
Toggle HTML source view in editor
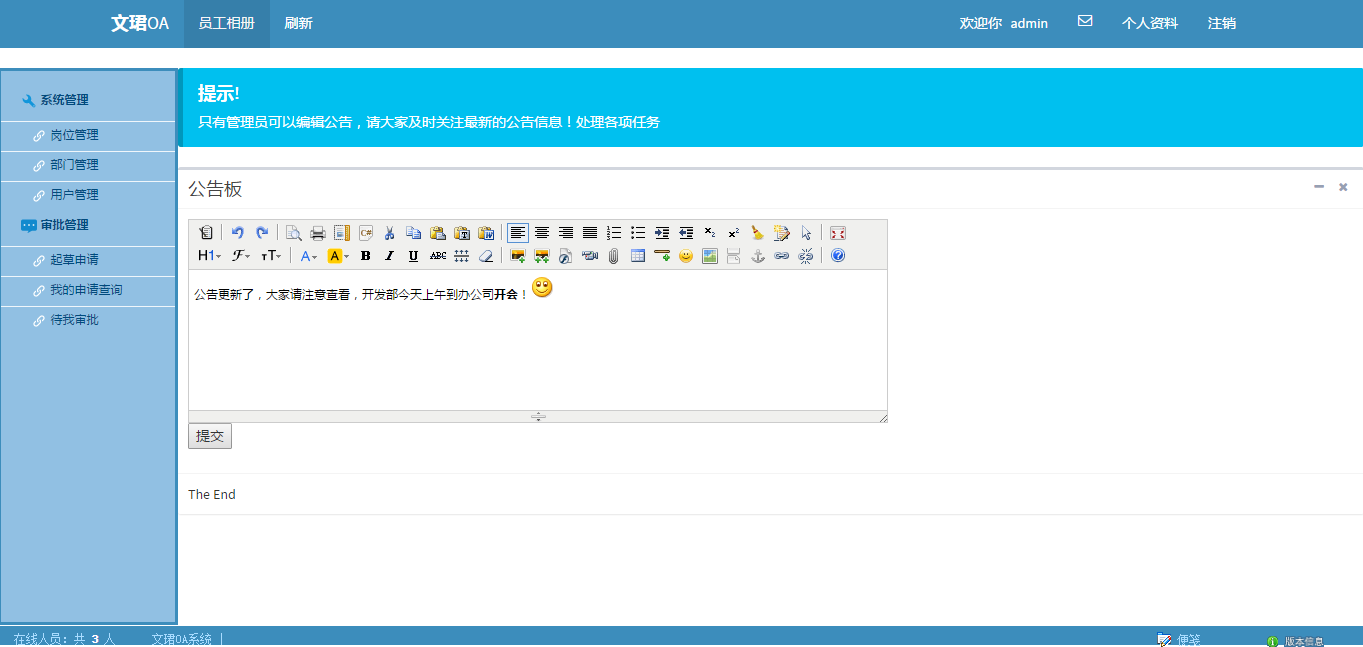(x=206, y=233)
